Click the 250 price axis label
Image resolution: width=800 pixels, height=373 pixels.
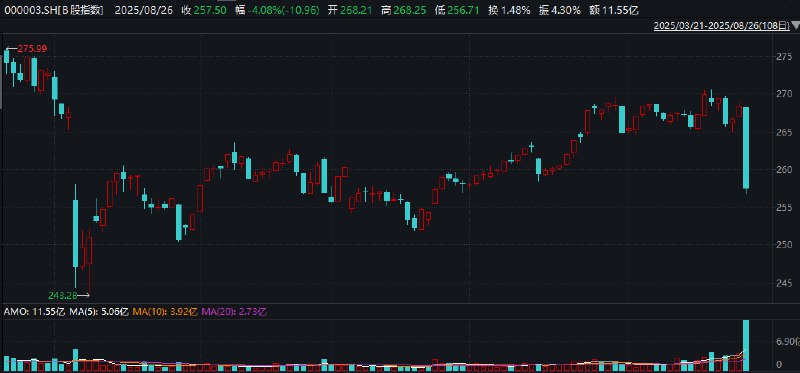784,245
